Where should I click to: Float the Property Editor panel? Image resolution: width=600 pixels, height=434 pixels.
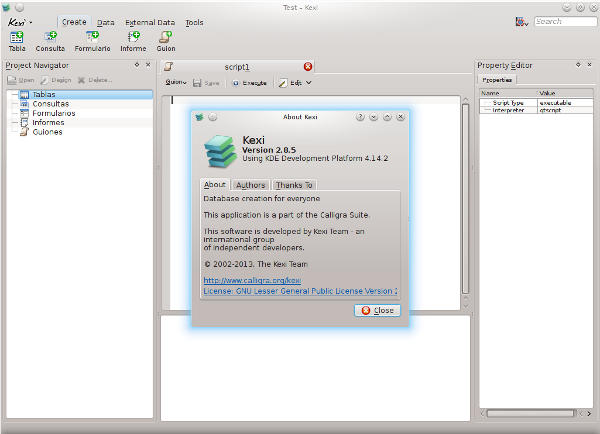[578, 65]
